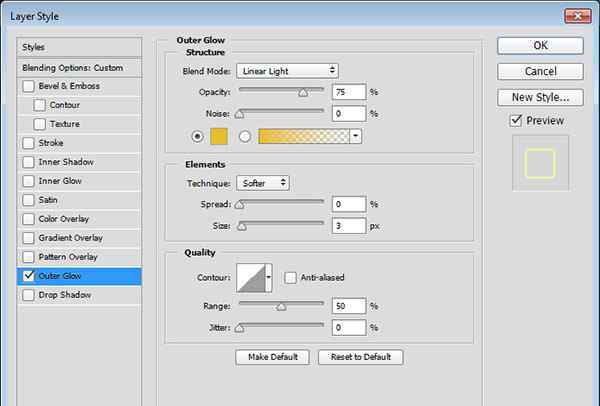Turn on the Inner Glow checkbox
Image resolution: width=600 pixels, height=406 pixels.
(x=28, y=181)
